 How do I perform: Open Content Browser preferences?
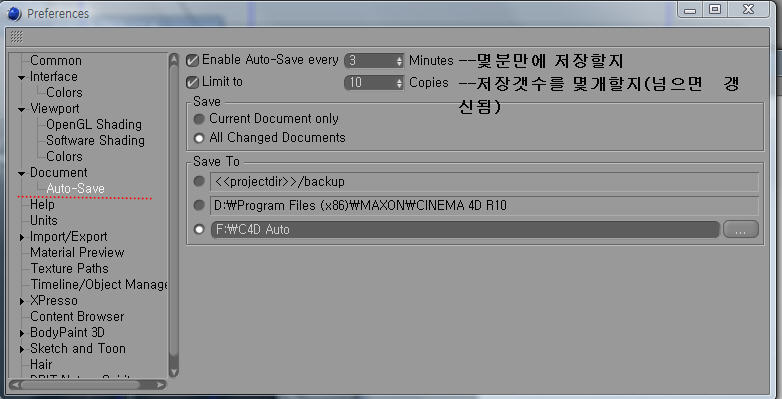77,316
